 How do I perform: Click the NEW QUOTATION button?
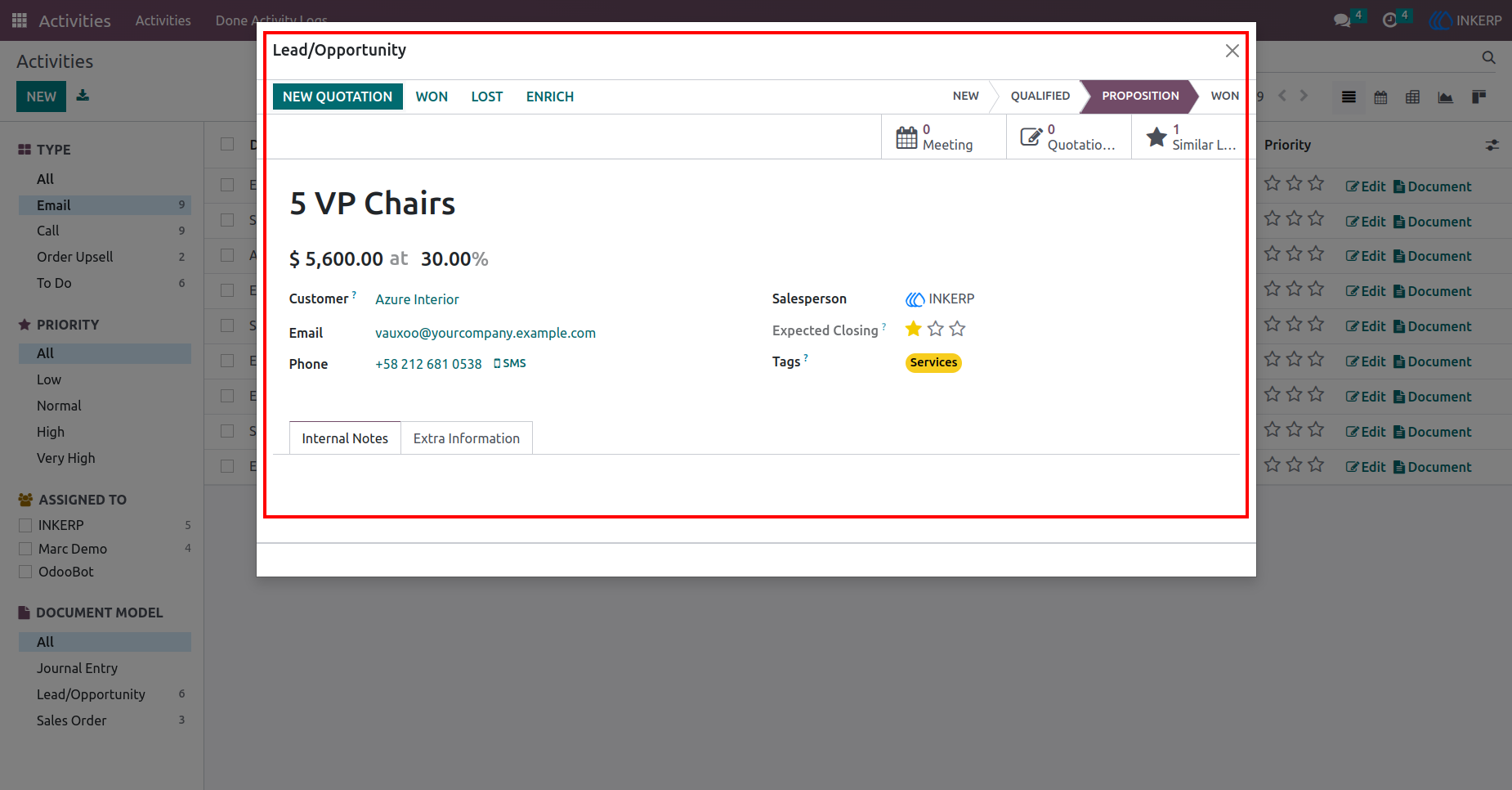pyautogui.click(x=338, y=97)
